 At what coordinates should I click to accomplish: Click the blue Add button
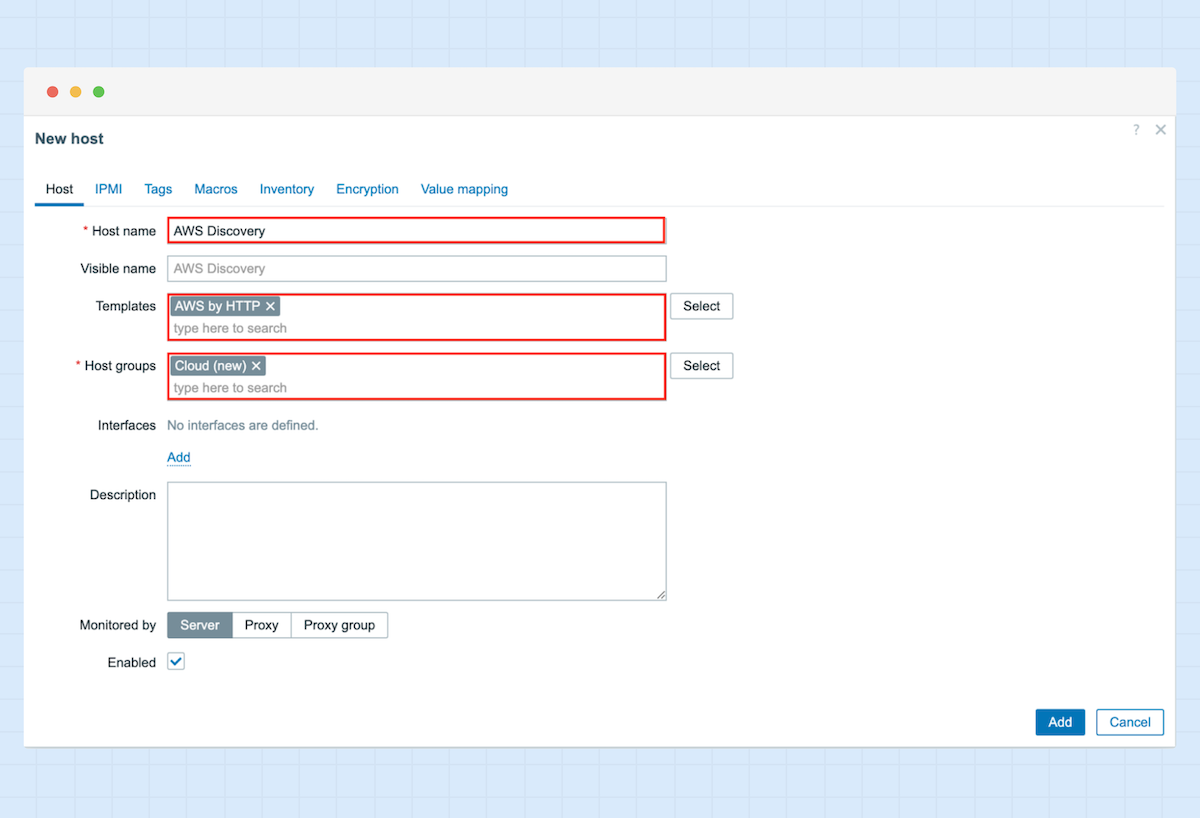point(1060,722)
